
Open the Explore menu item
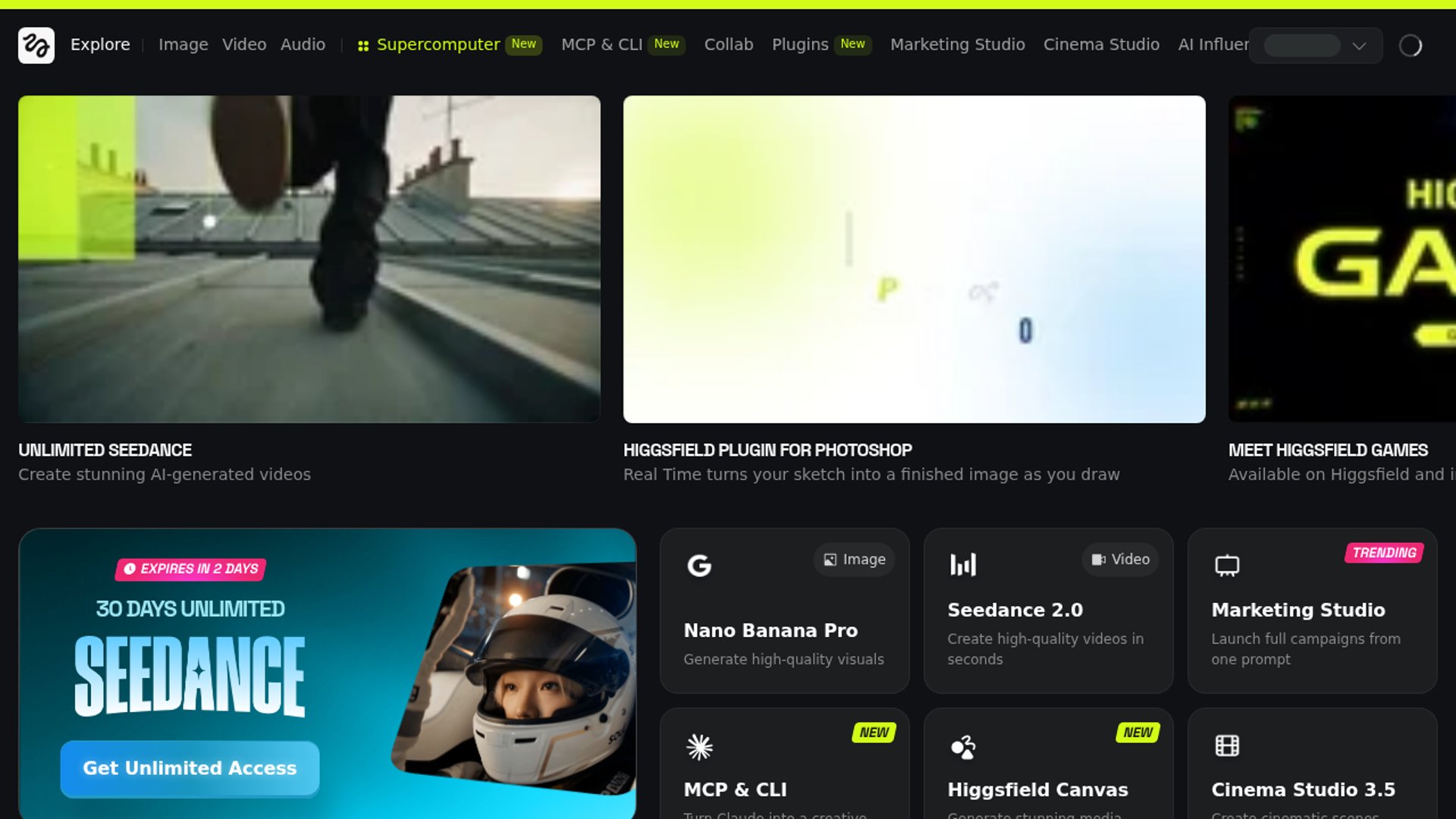tap(100, 45)
